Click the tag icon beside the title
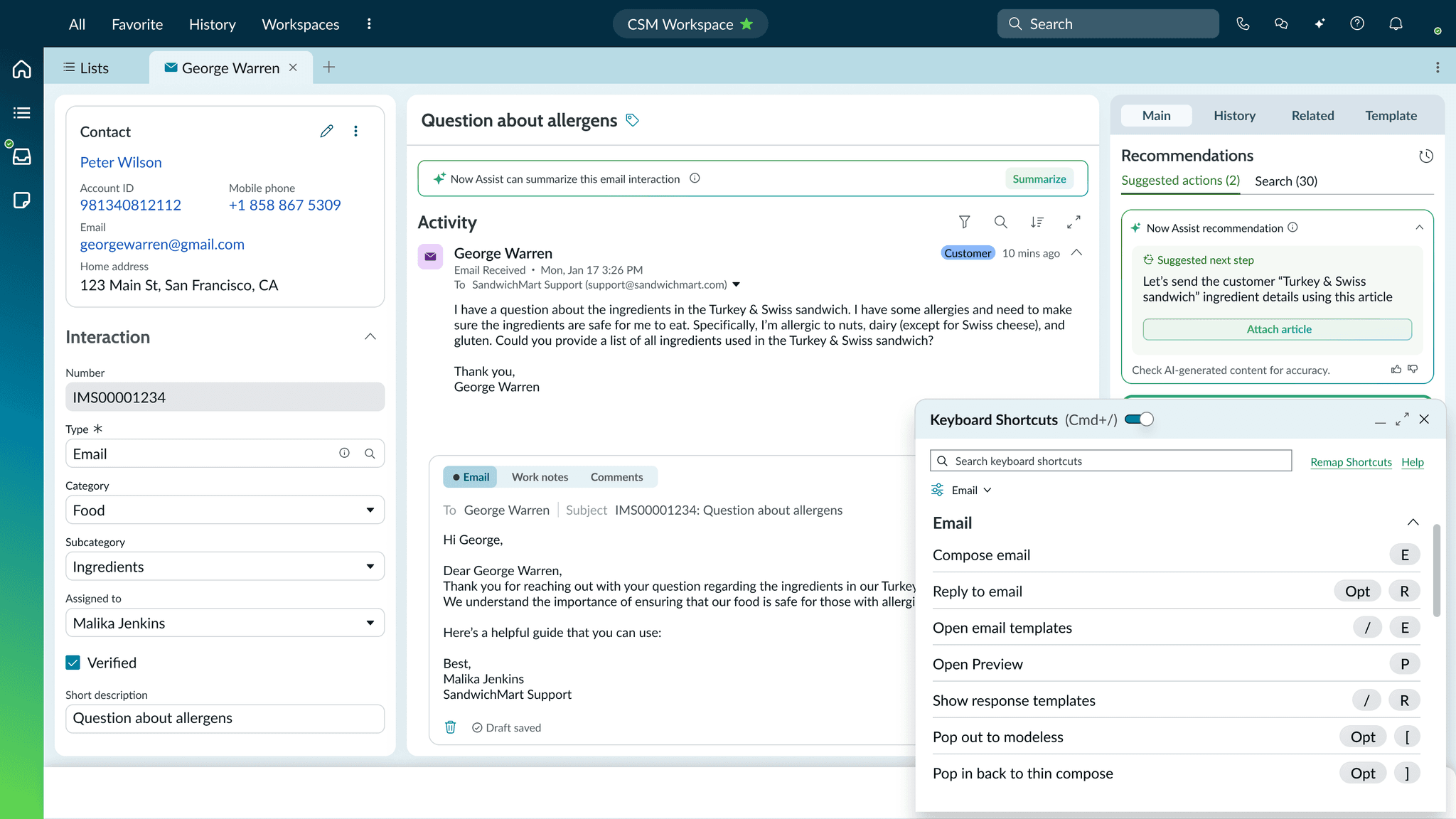Image resolution: width=1456 pixels, height=819 pixels. point(632,120)
